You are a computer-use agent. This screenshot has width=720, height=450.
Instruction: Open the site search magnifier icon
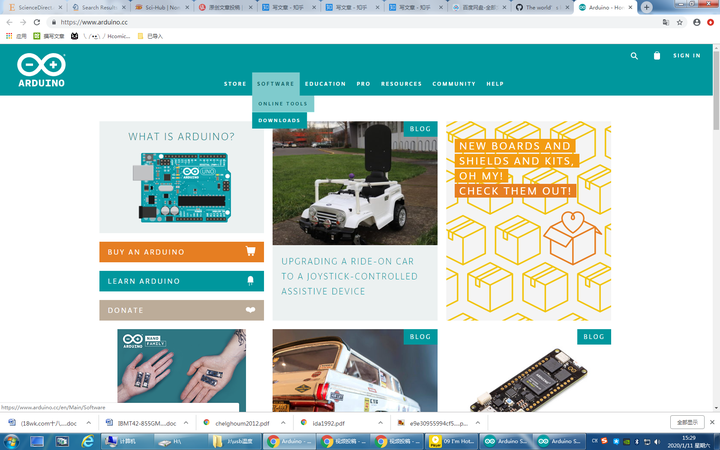point(634,56)
